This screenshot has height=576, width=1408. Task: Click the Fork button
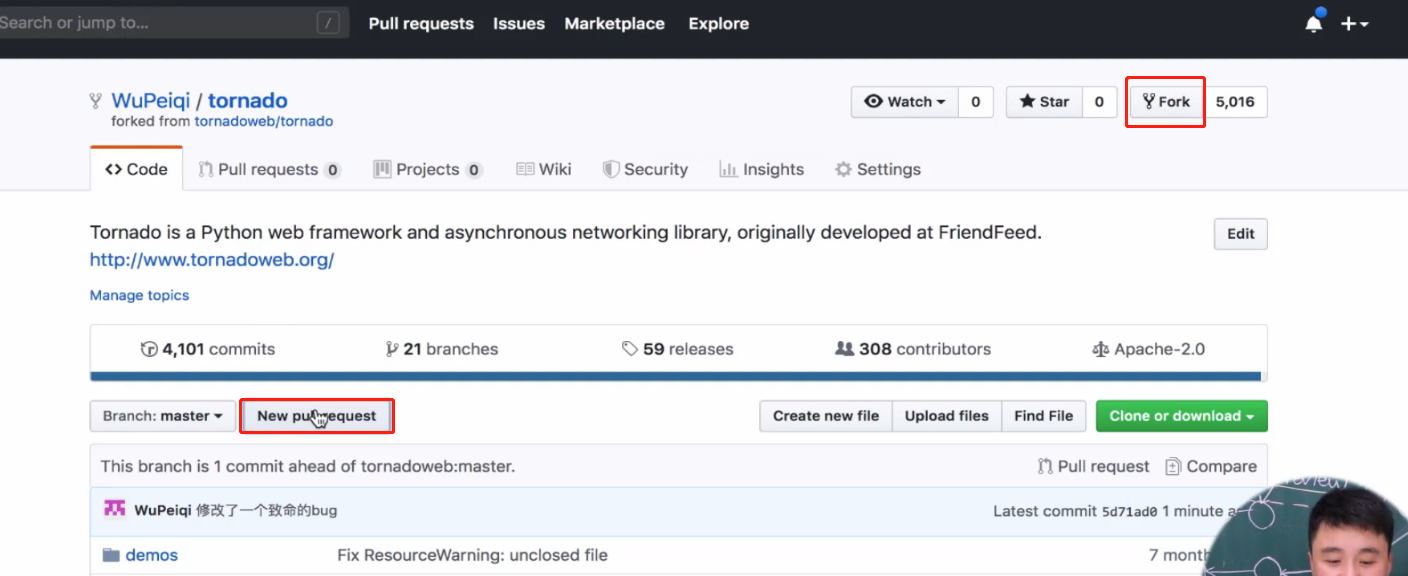tap(1166, 102)
